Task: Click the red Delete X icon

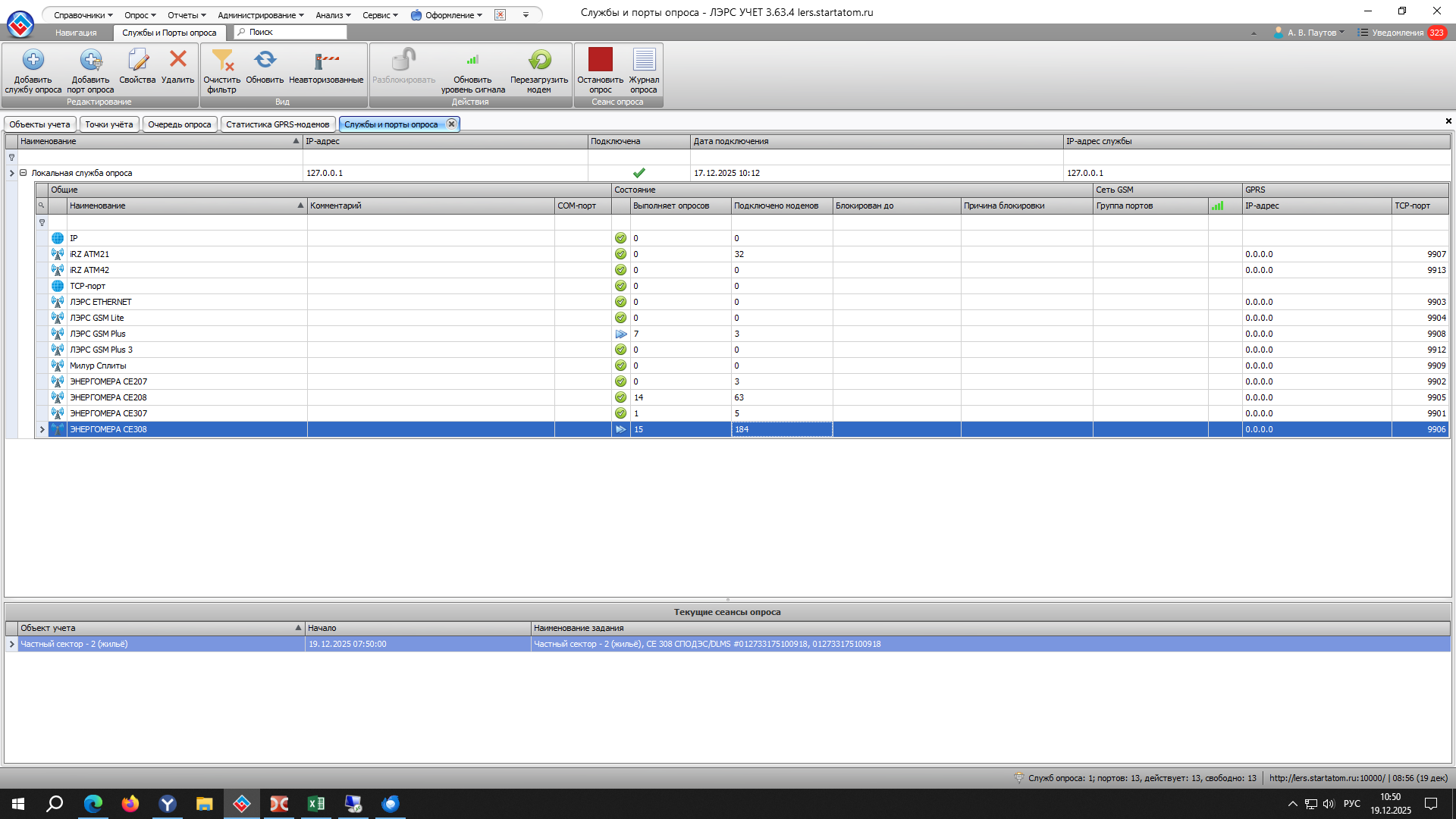Action: 177,59
